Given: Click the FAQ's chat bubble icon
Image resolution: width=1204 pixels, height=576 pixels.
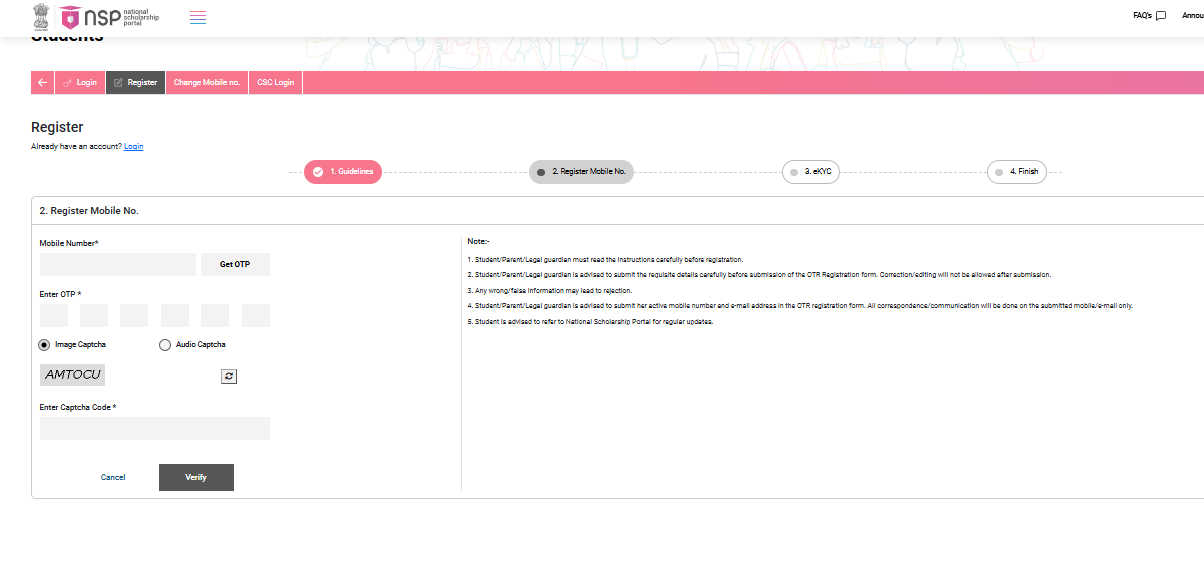Looking at the screenshot, I should tap(1161, 16).
